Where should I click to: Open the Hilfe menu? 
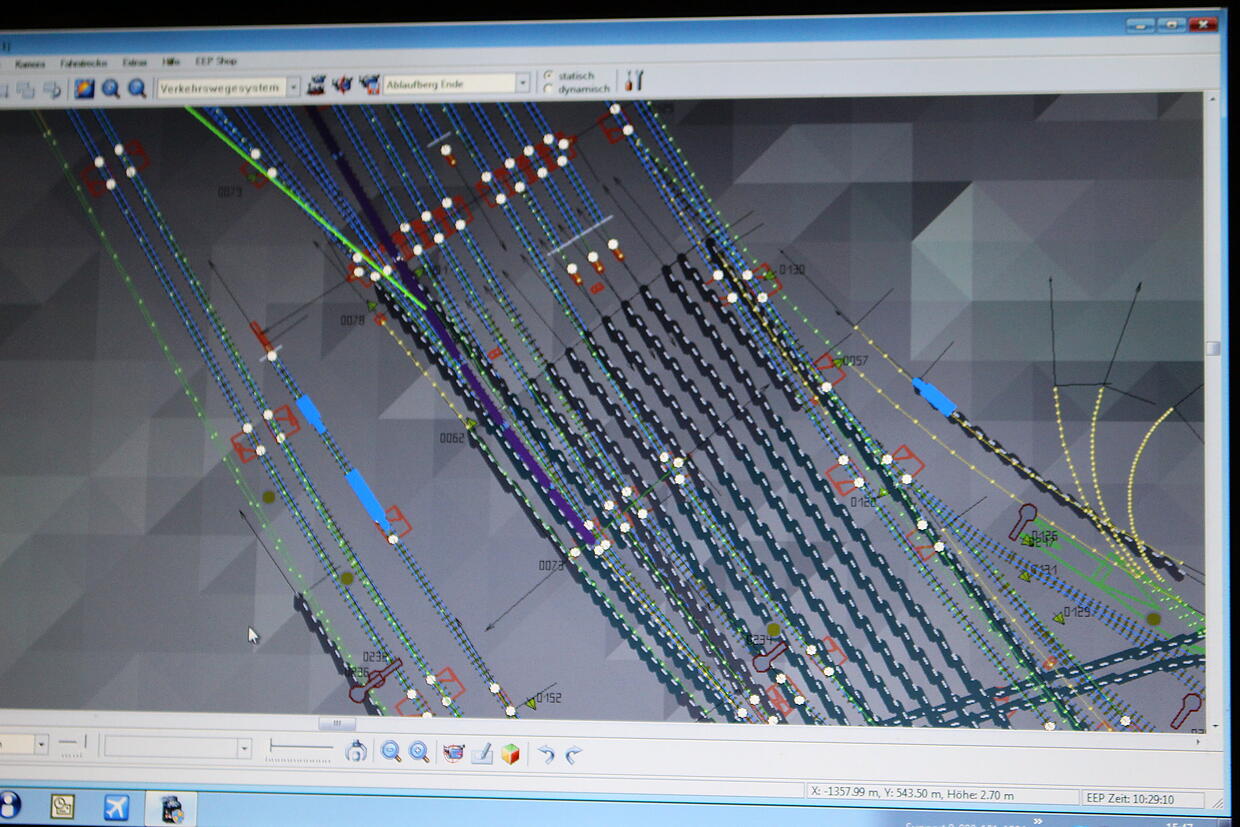tap(171, 62)
